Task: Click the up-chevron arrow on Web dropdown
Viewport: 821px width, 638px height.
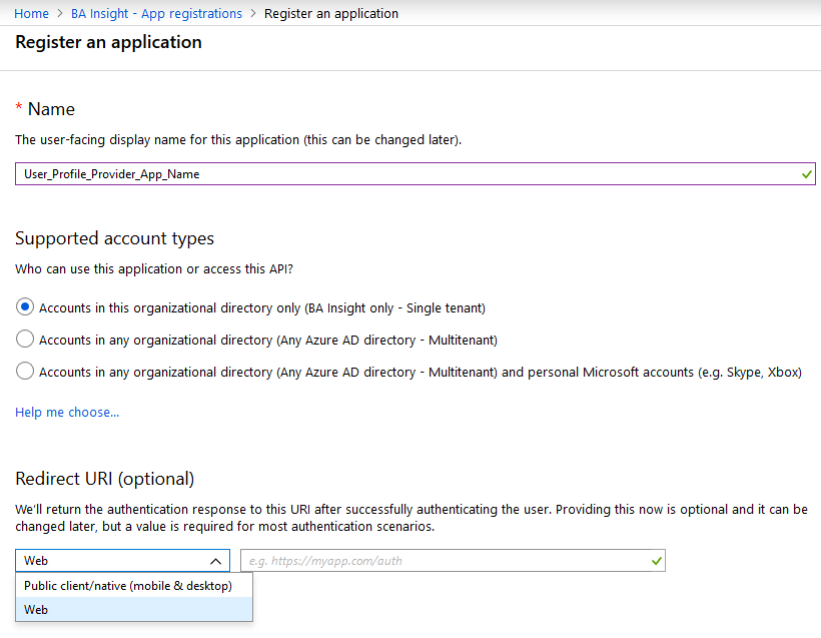Action: click(215, 561)
